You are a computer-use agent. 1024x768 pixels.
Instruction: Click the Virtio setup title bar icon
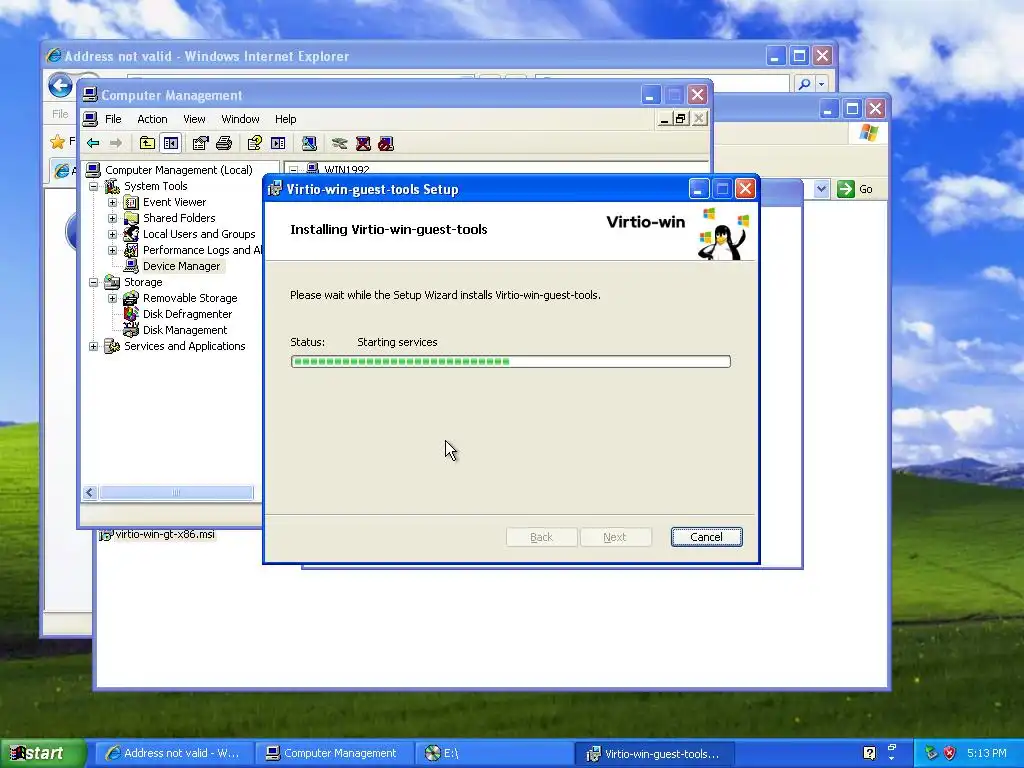point(275,189)
